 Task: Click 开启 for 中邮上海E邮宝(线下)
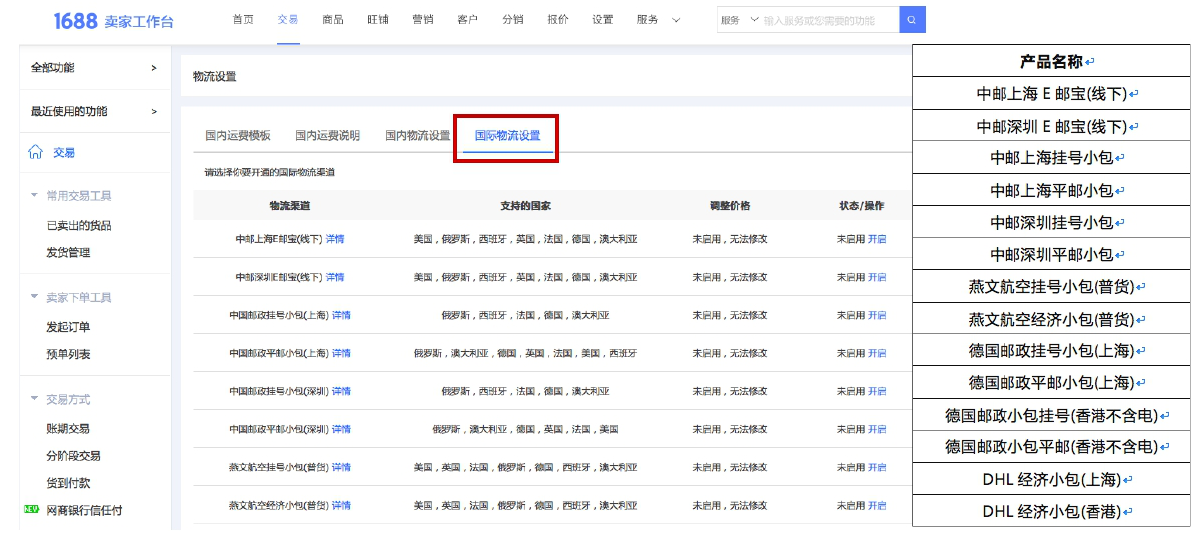pyautogui.click(x=877, y=239)
